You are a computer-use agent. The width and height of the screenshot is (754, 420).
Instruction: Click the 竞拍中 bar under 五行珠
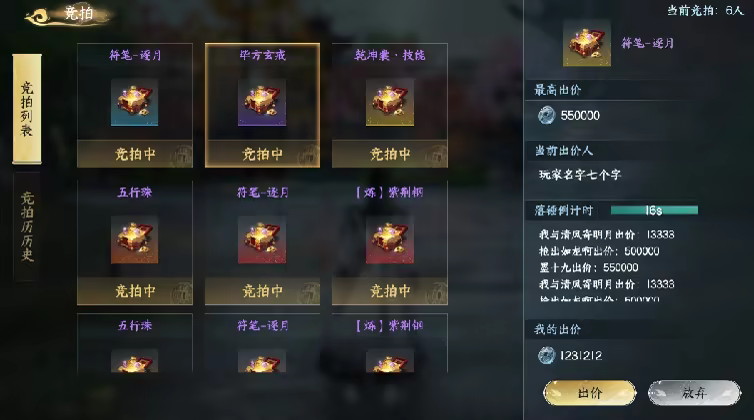(x=135, y=291)
